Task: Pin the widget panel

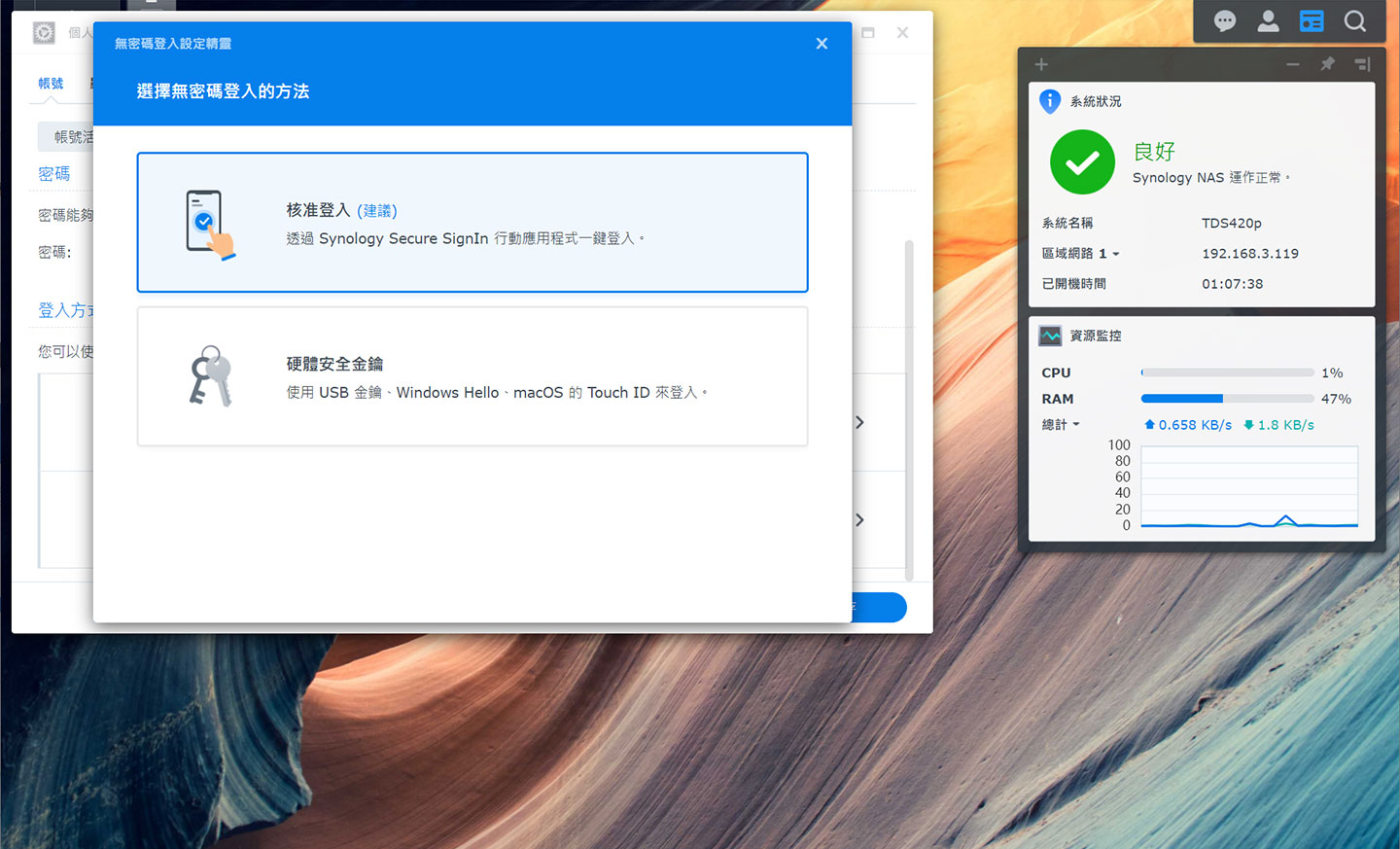Action: [x=1327, y=64]
